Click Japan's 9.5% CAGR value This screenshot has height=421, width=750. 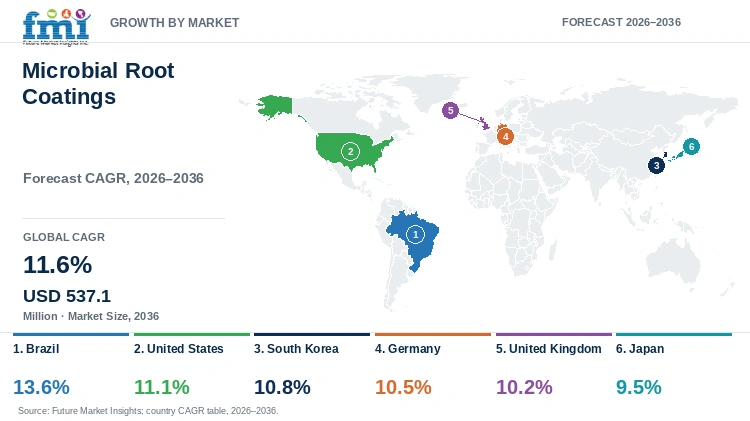[639, 387]
